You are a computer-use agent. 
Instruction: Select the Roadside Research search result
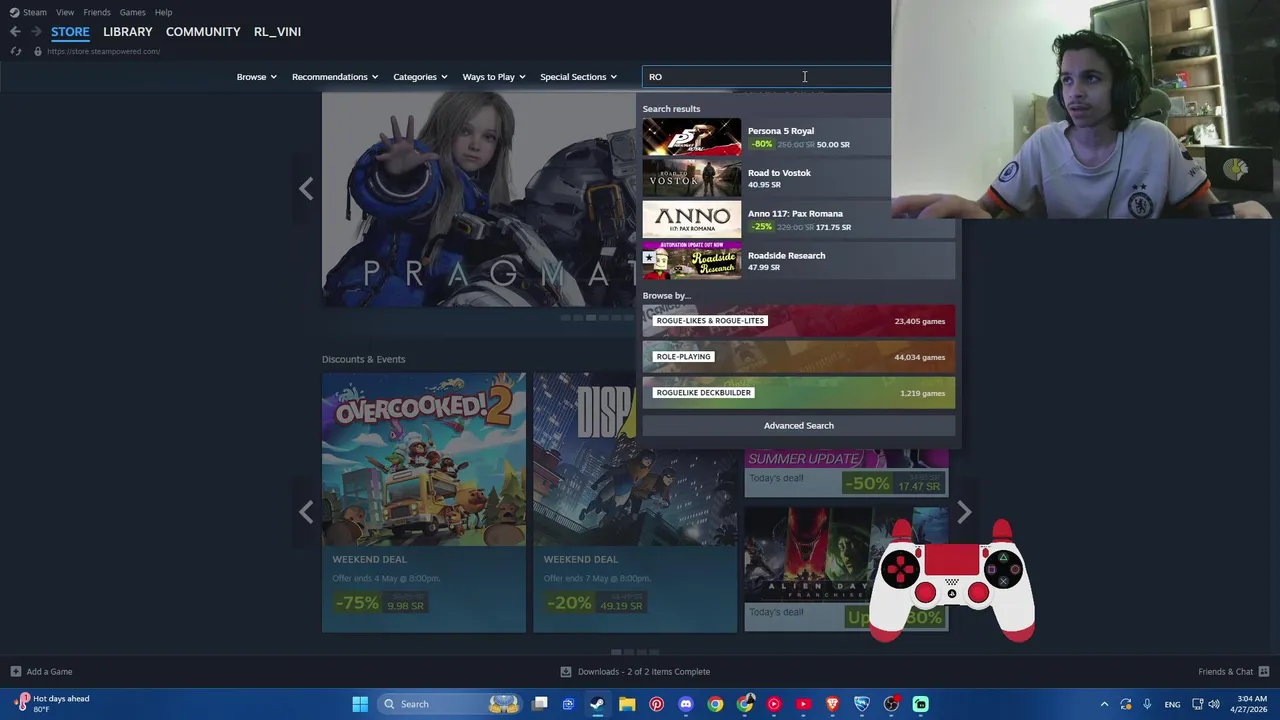pyautogui.click(x=799, y=261)
